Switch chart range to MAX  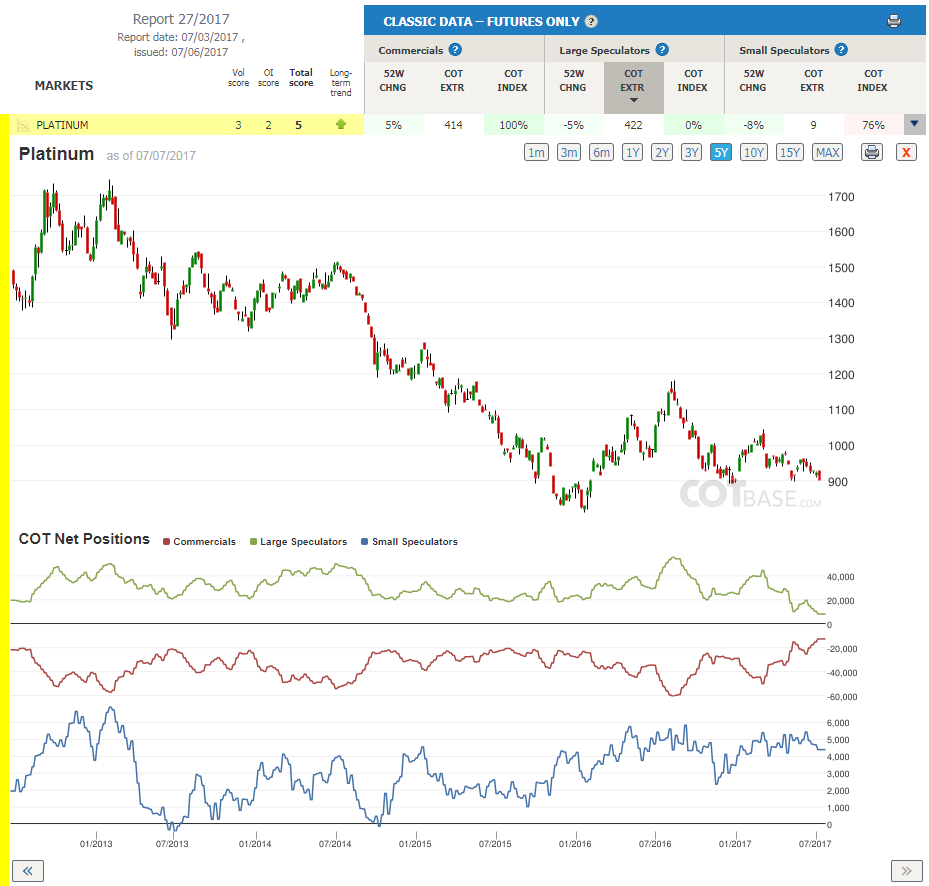coord(827,152)
